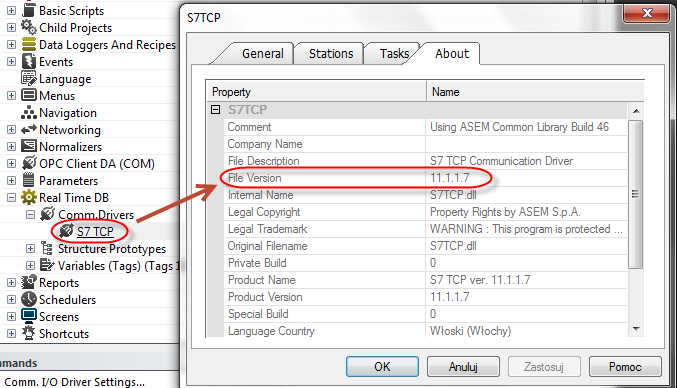Viewport: 677px width, 388px height.
Task: Click the Shortcuts icon
Action: [28, 333]
